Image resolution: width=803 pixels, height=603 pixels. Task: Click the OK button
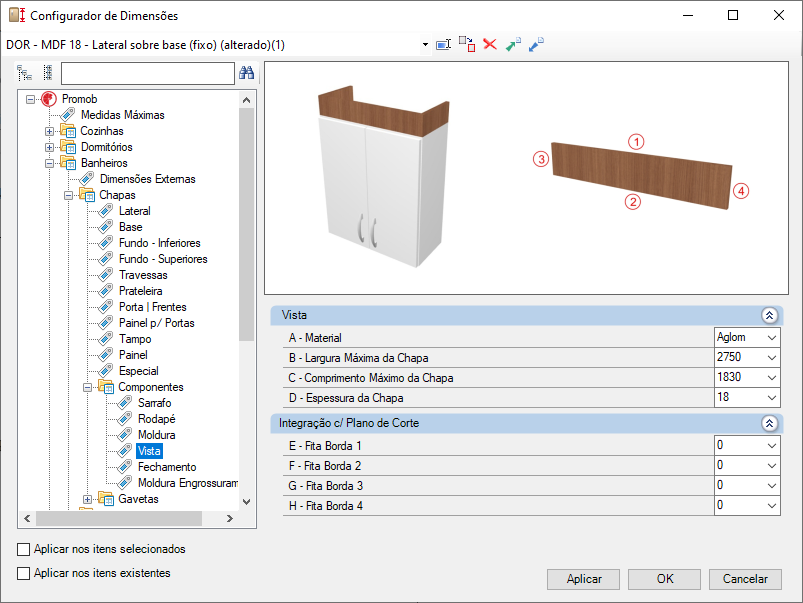(664, 579)
